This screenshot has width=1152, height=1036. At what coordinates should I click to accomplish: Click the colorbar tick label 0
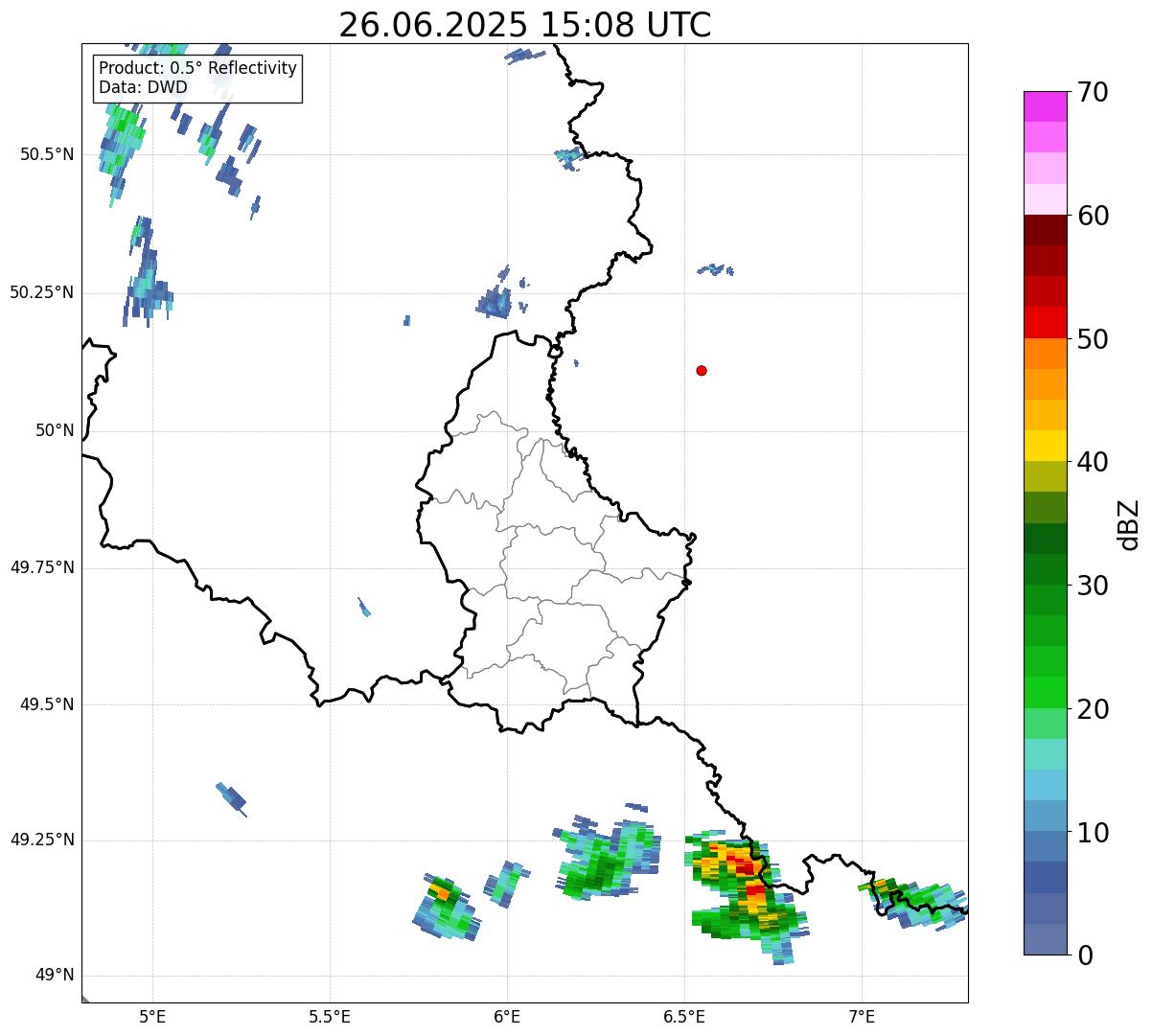point(1085,955)
